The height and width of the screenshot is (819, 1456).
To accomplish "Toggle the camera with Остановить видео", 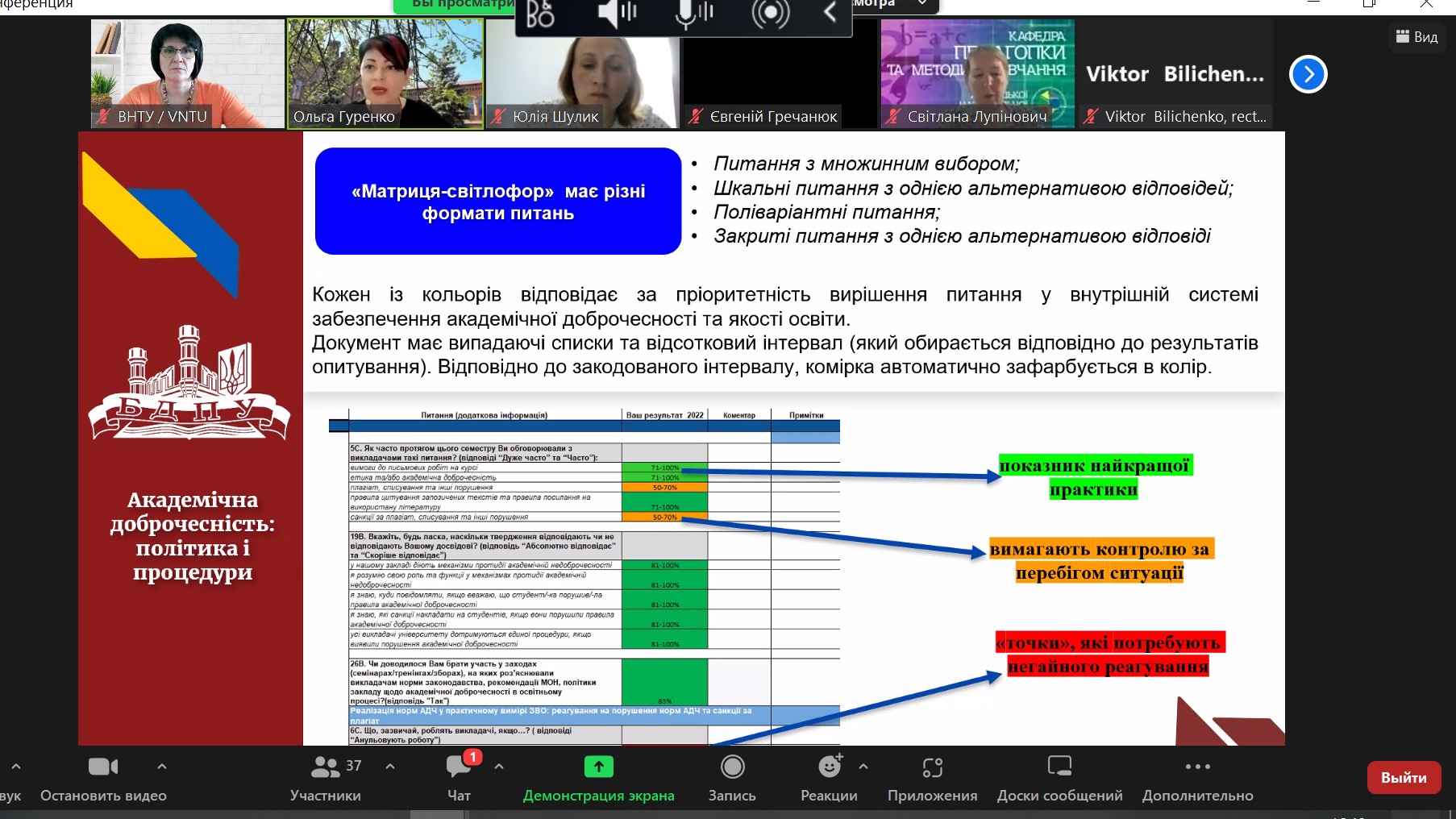I will click(103, 767).
